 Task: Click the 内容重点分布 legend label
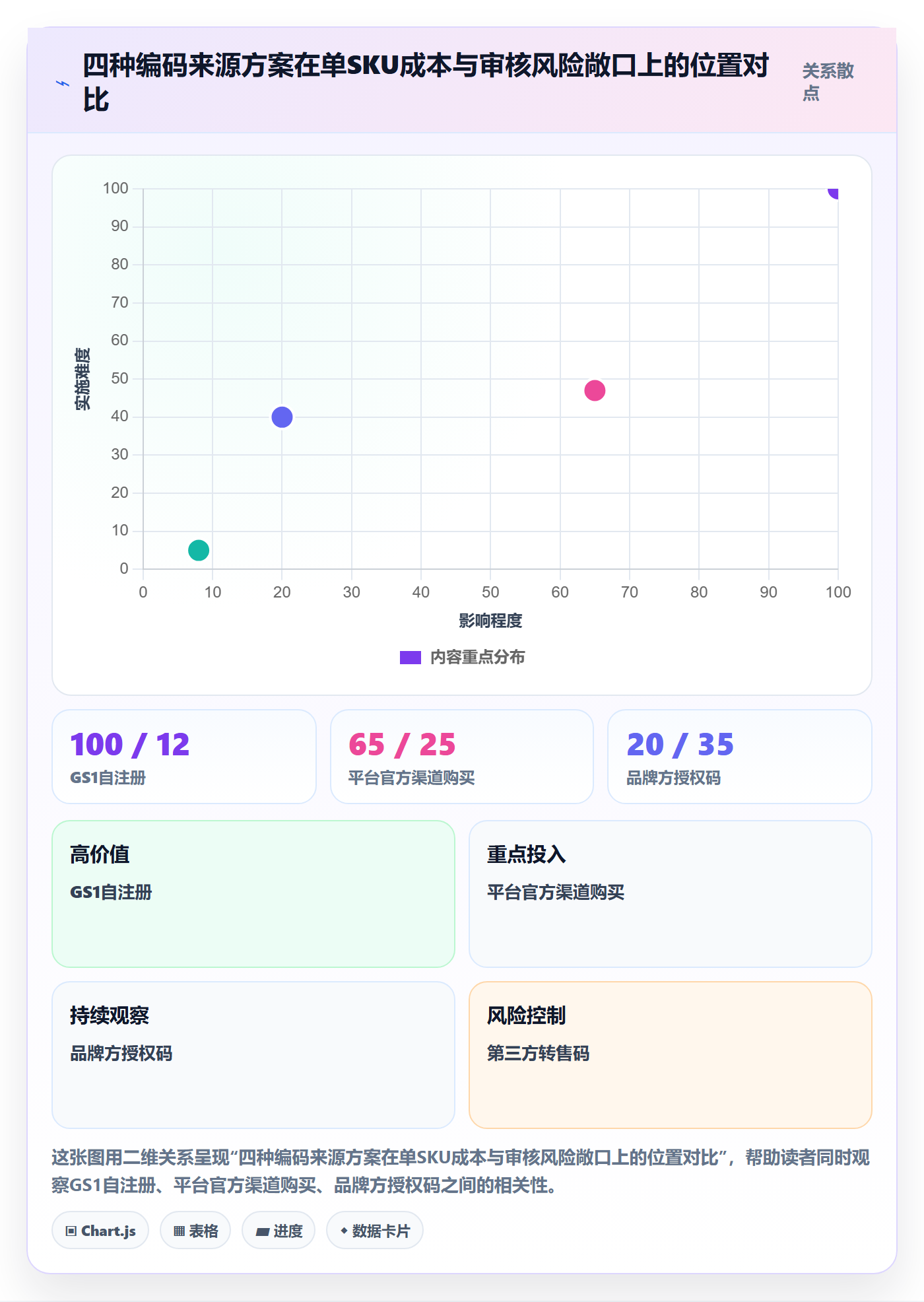(x=478, y=658)
